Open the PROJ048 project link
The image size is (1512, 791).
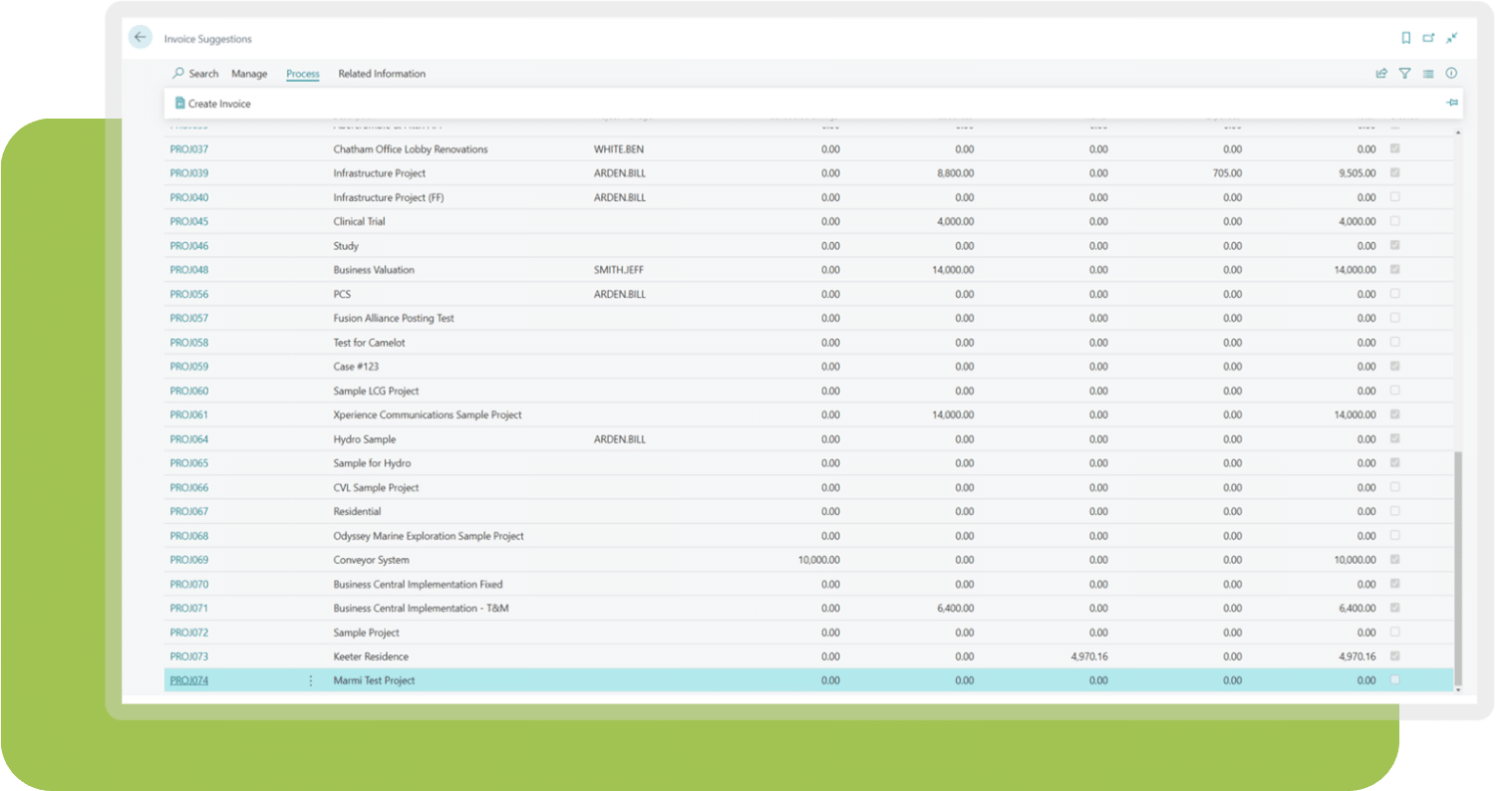189,270
